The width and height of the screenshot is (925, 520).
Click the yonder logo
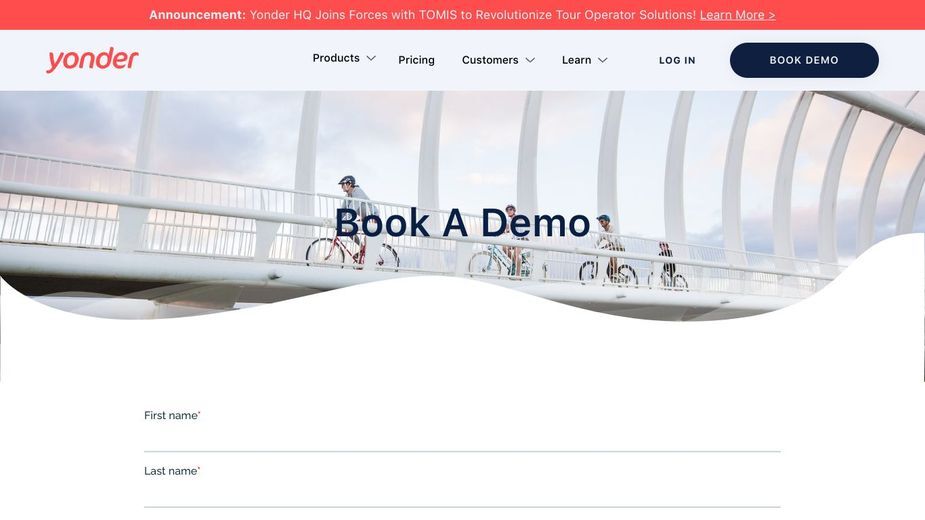pyautogui.click(x=92, y=60)
